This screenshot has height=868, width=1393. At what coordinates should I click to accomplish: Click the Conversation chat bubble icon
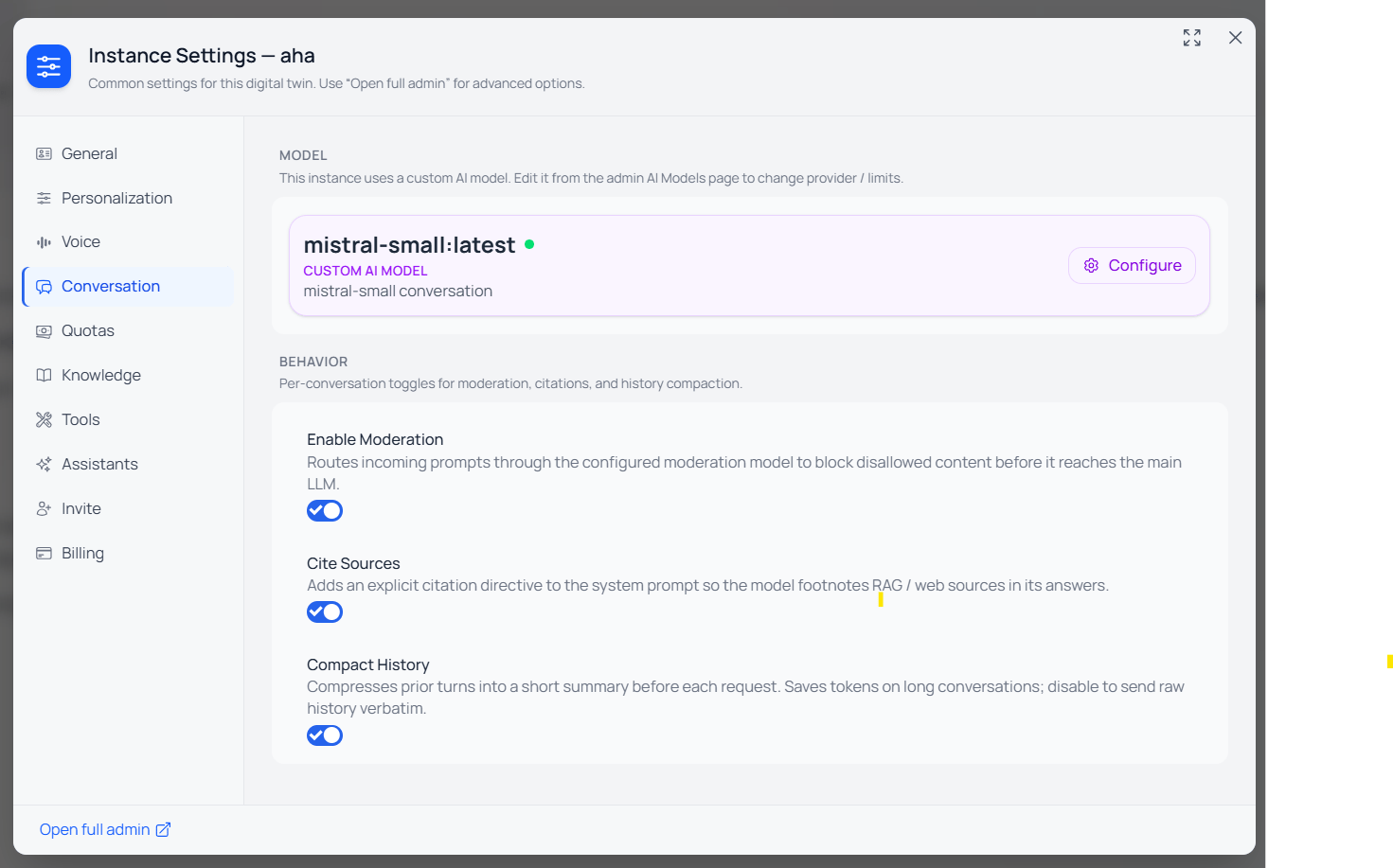click(44, 287)
